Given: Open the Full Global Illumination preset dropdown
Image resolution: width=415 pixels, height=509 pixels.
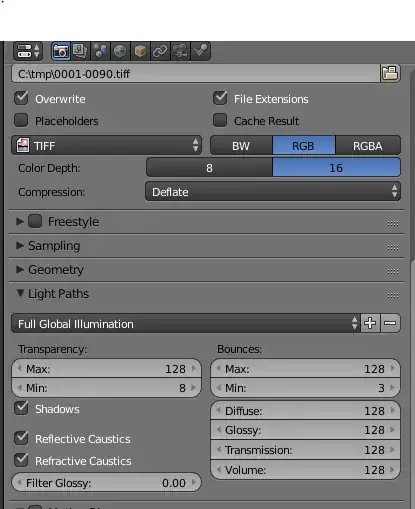Looking at the screenshot, I should tap(186, 323).
